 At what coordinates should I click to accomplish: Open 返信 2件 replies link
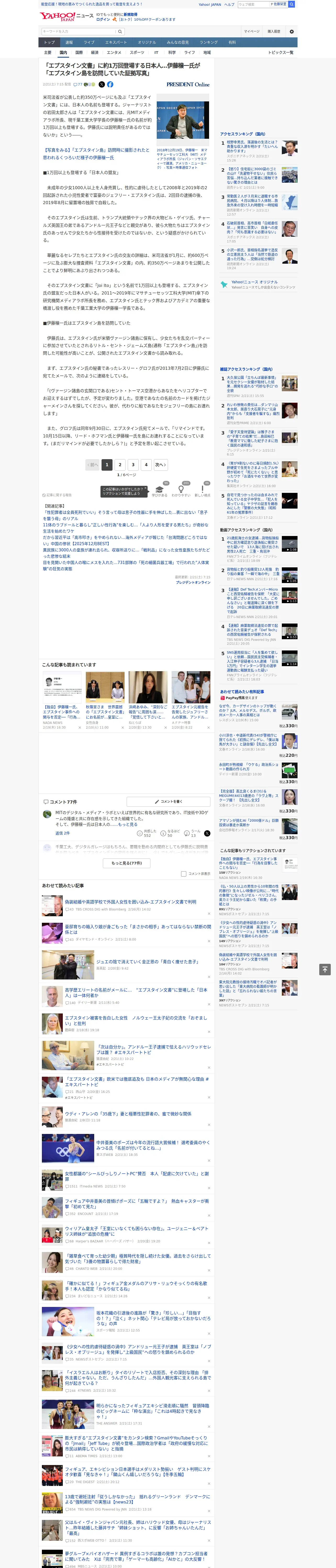point(63,833)
